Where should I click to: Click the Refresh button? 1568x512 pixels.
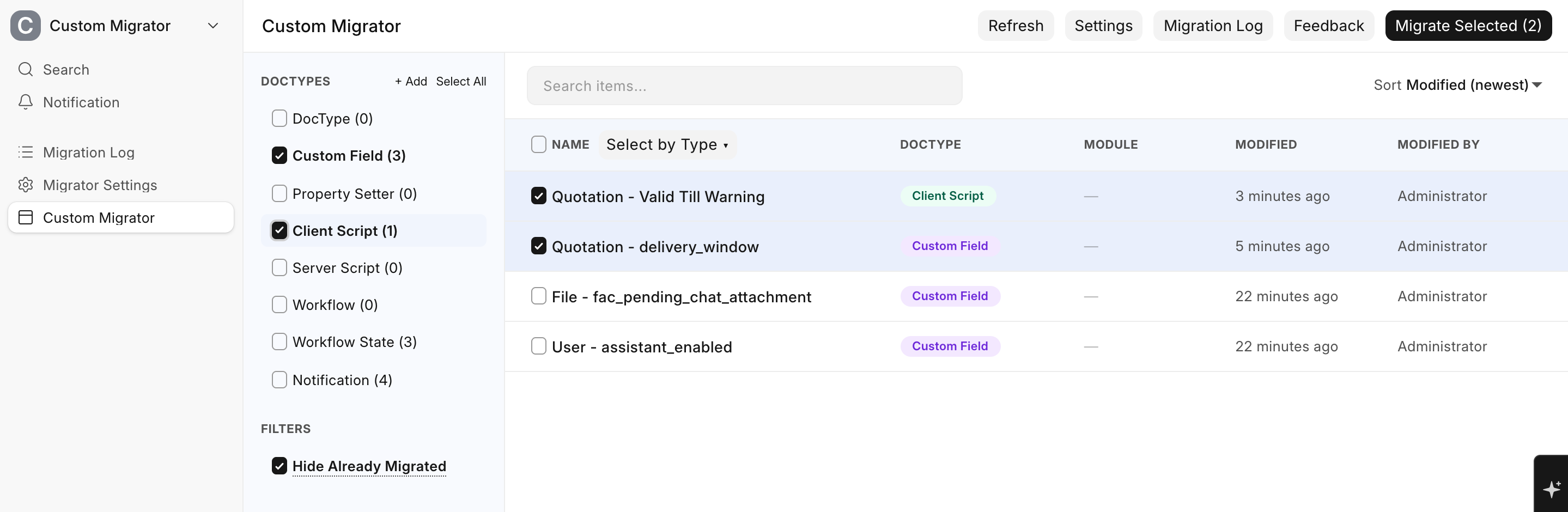(x=1016, y=26)
